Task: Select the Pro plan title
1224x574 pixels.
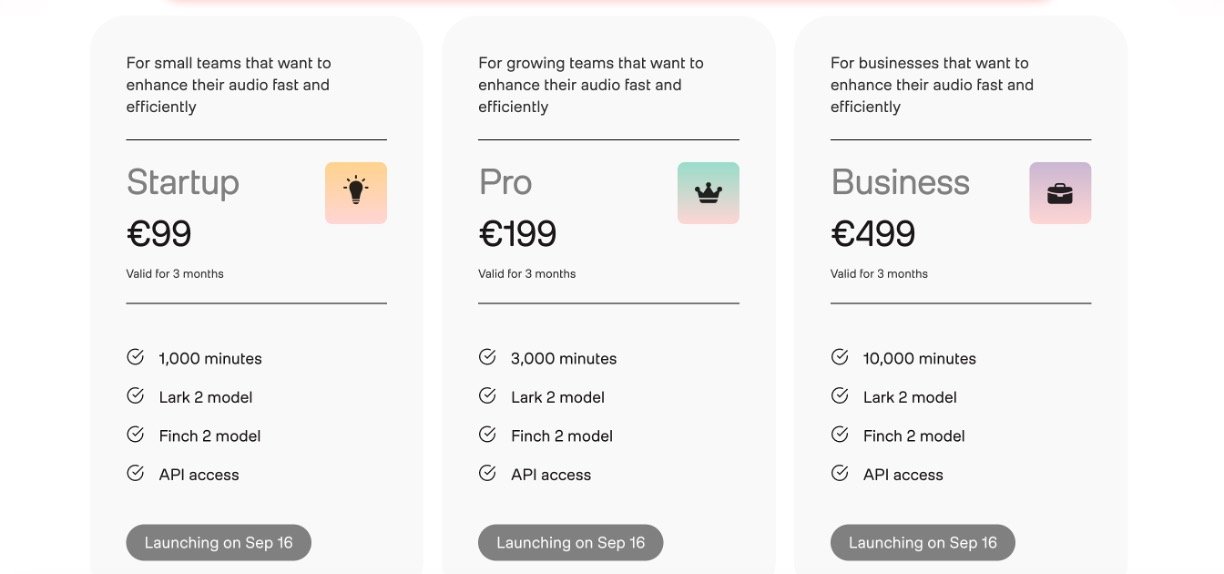Action: (505, 182)
